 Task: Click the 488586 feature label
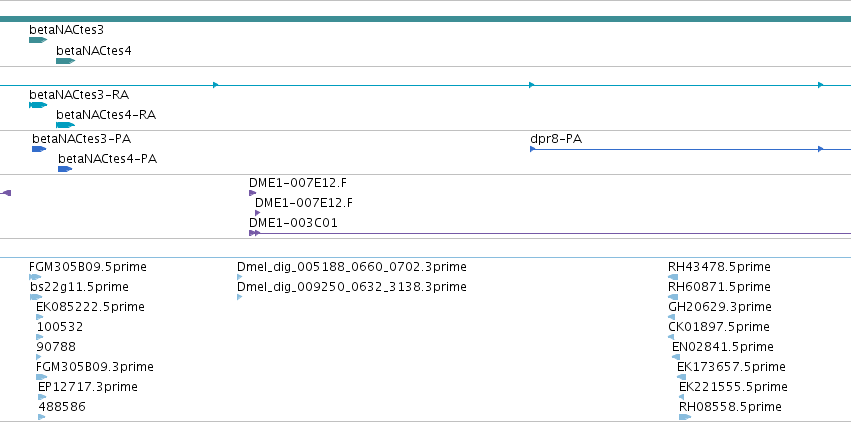62,407
